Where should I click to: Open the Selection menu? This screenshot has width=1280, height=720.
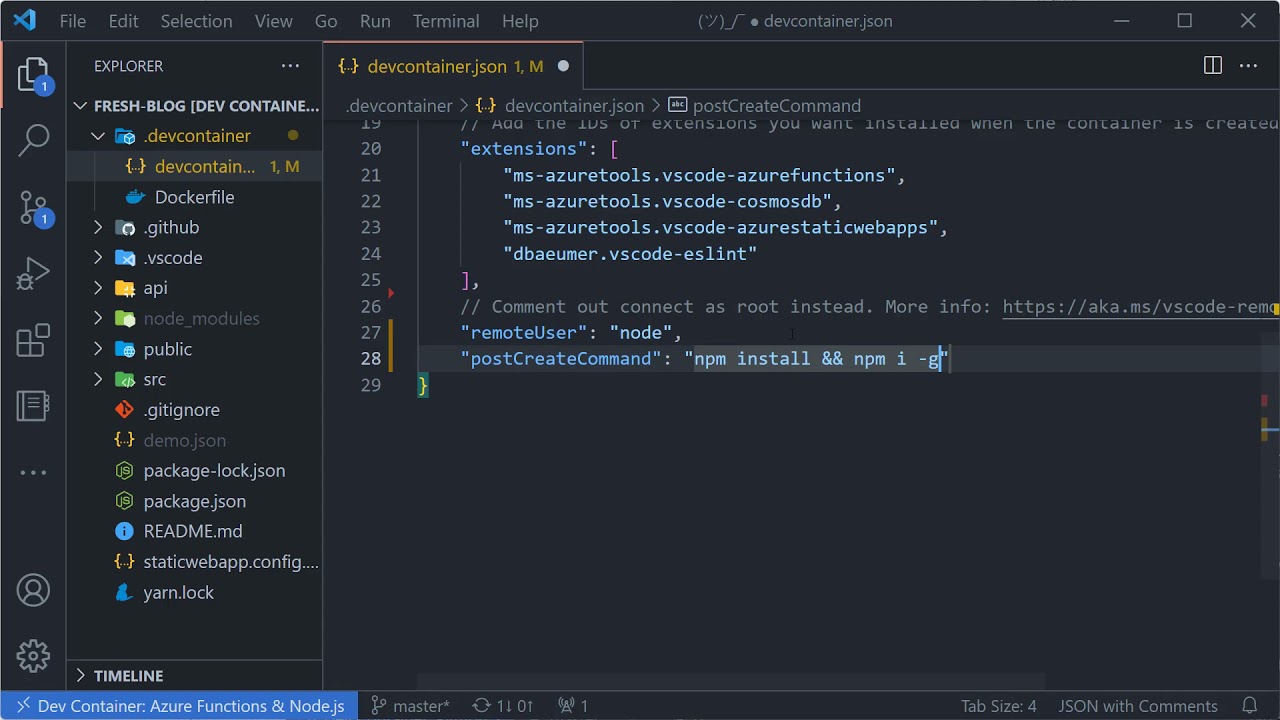point(196,21)
